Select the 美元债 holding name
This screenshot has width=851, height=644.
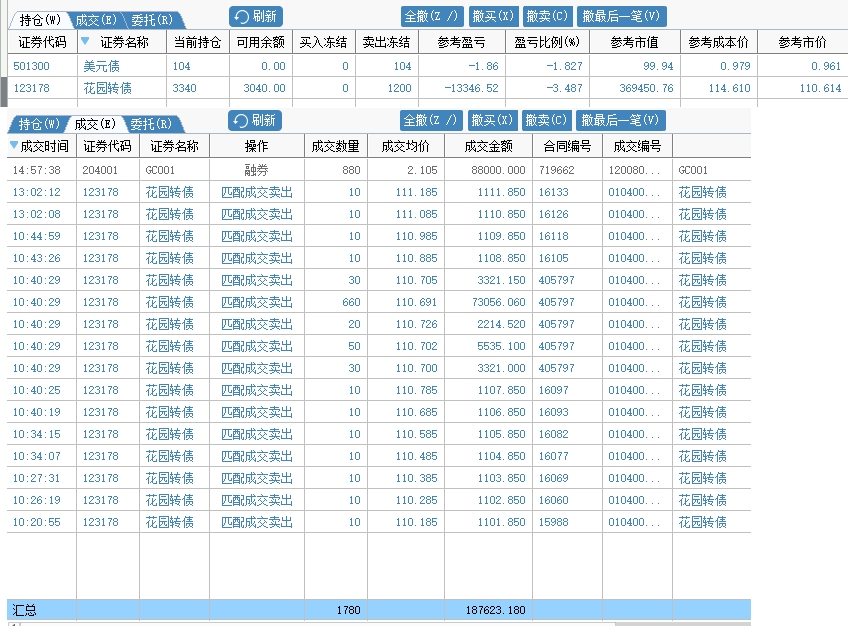[101, 66]
